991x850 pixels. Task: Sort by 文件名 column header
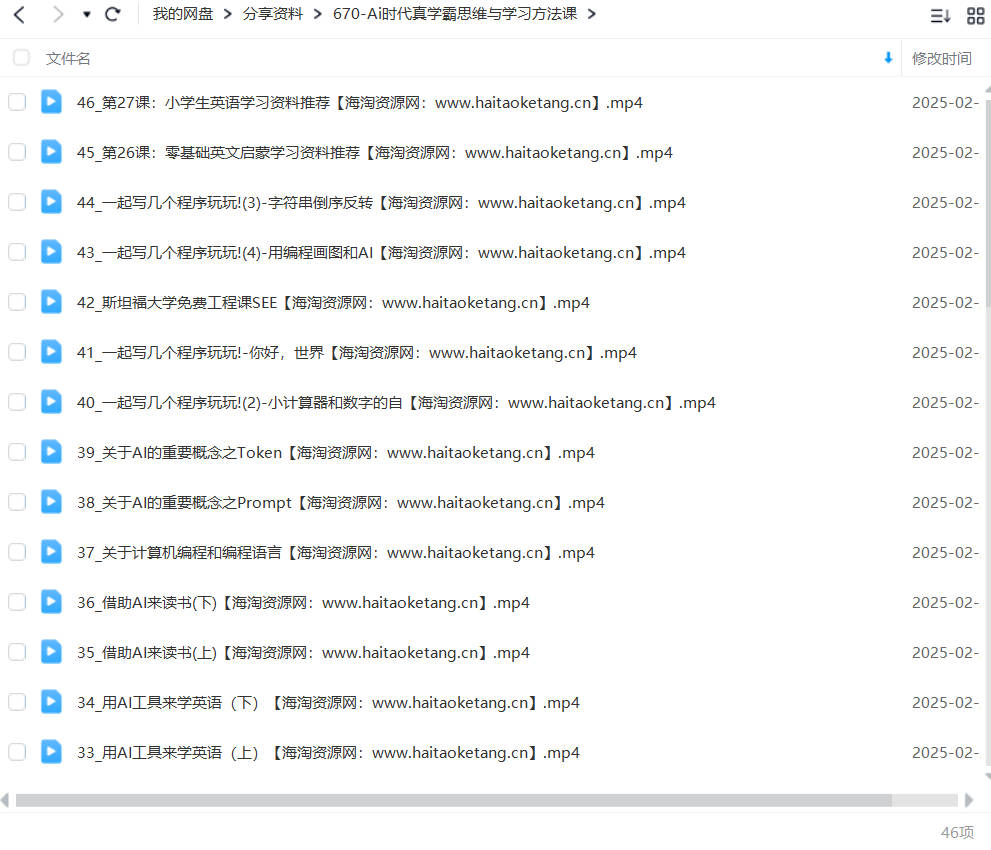68,59
